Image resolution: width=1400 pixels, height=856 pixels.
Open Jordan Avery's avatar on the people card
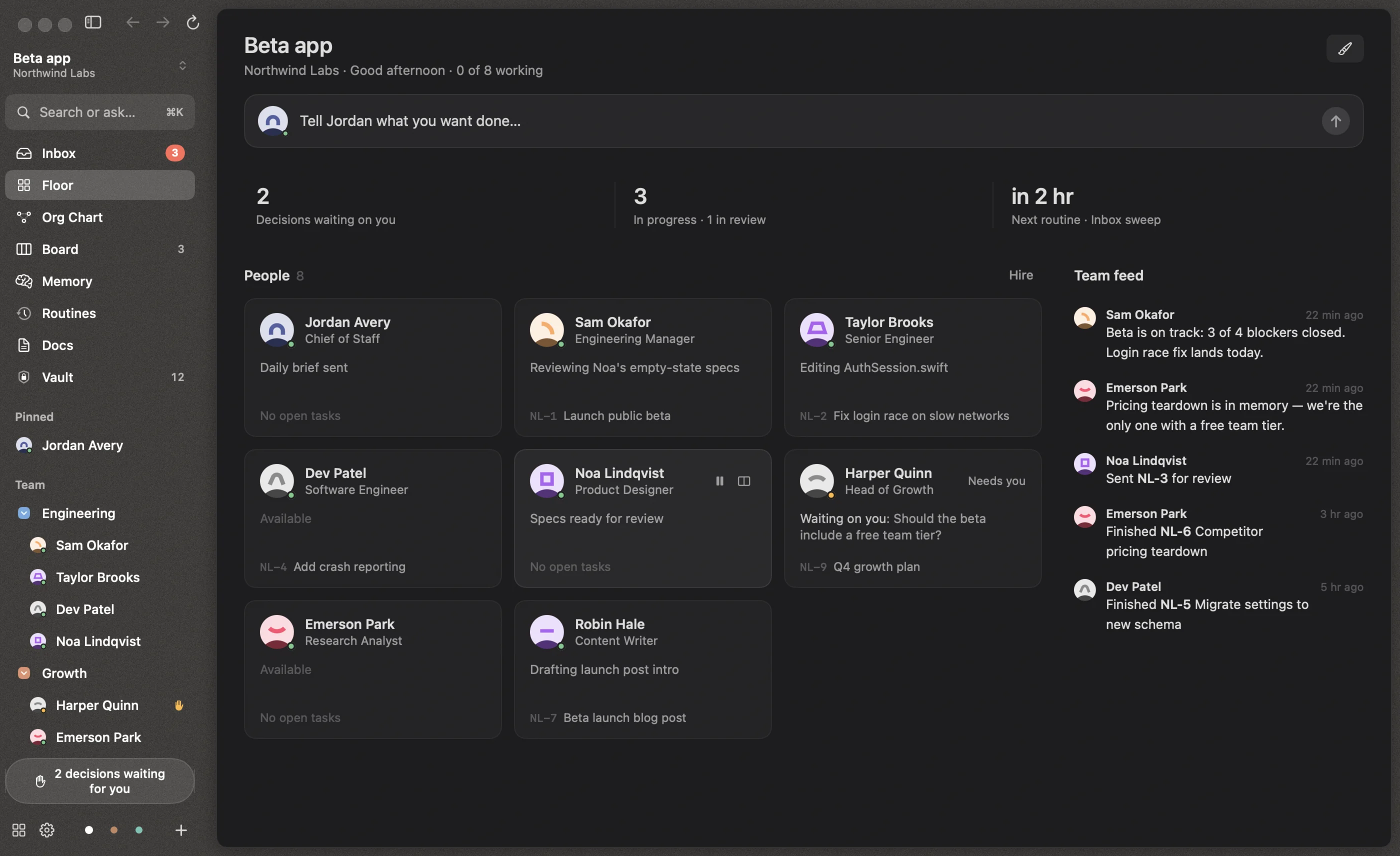pyautogui.click(x=276, y=330)
